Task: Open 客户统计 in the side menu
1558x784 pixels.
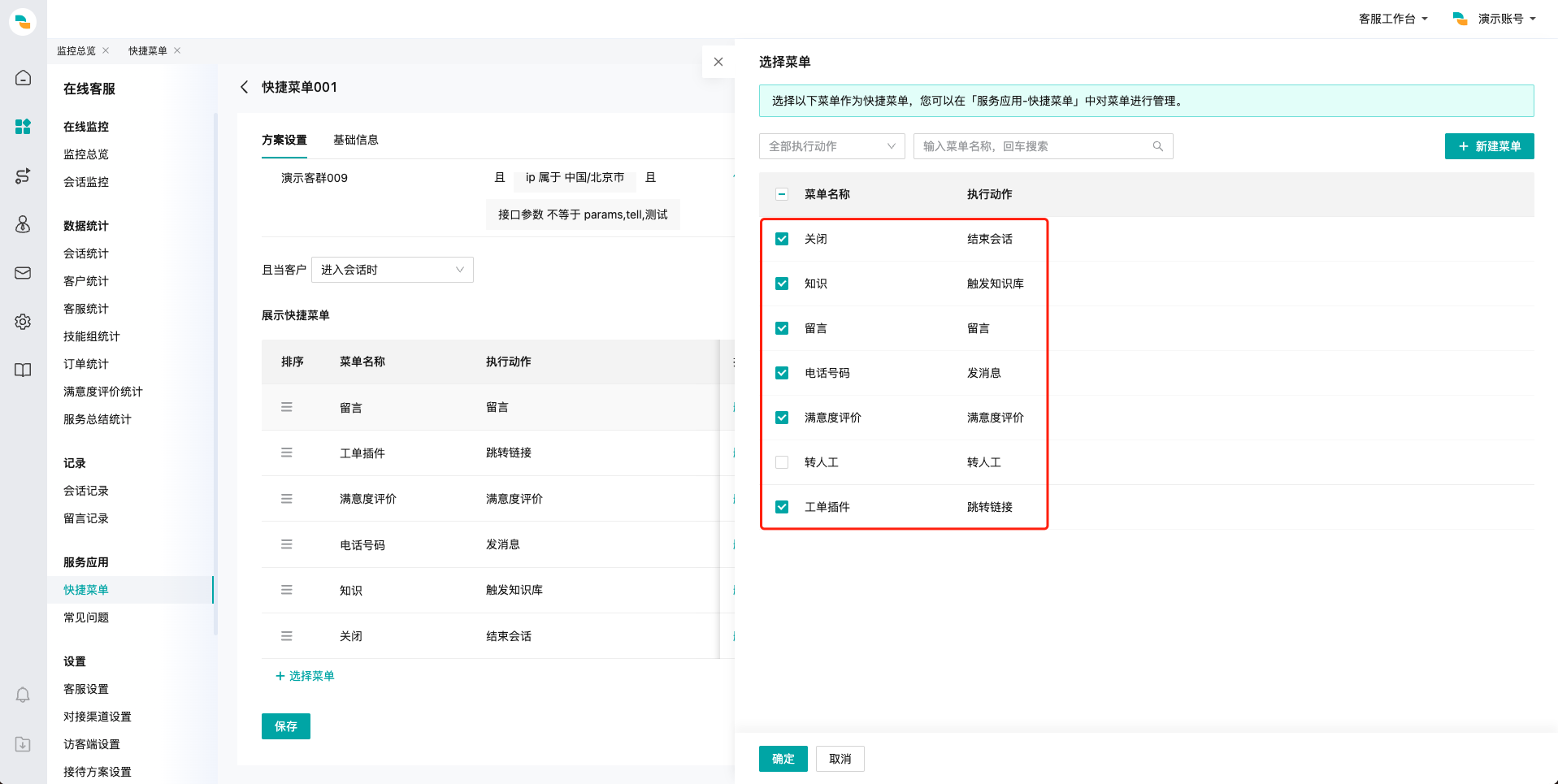Action: tap(86, 281)
